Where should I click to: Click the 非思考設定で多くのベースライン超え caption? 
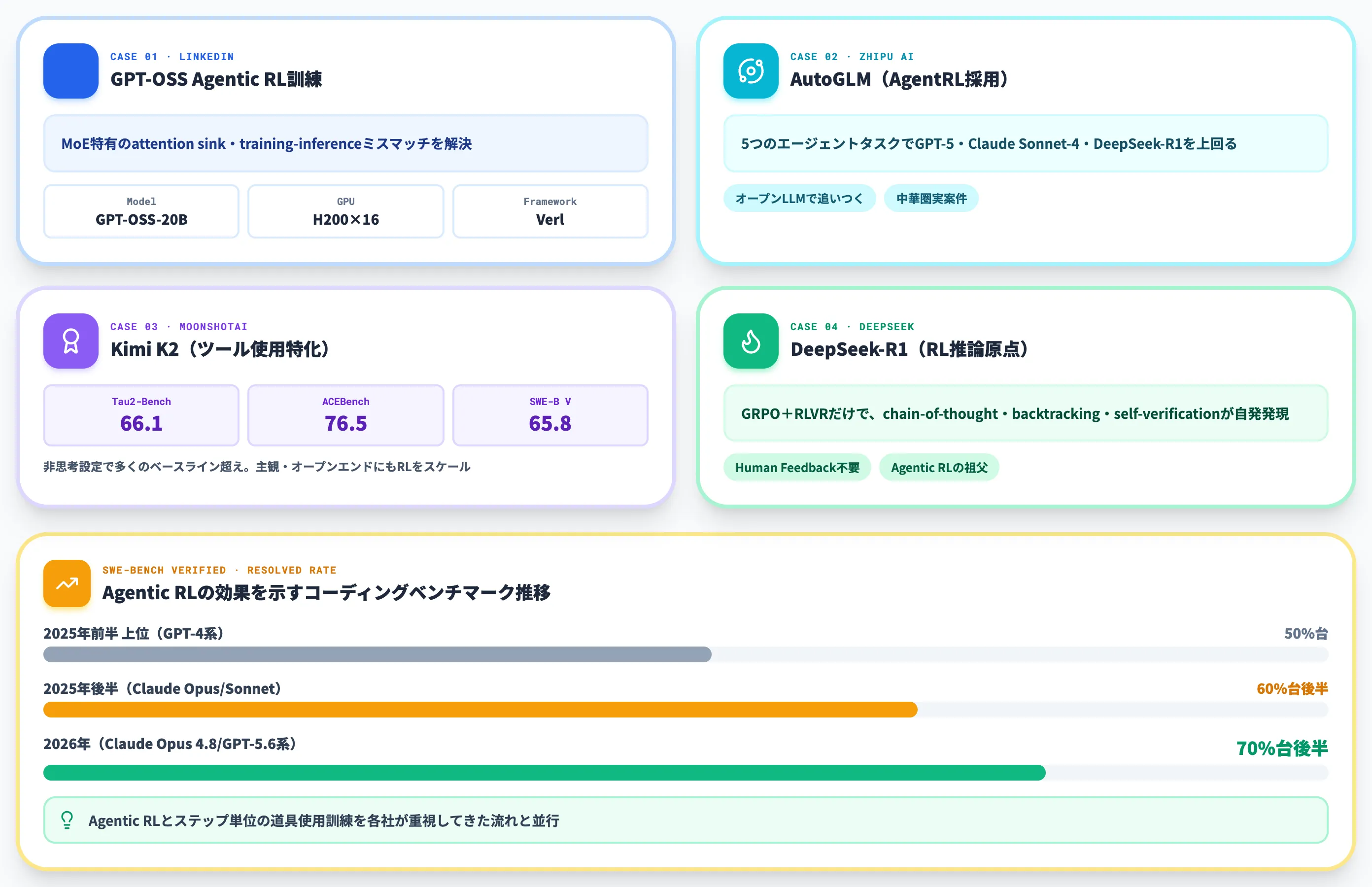tap(257, 467)
